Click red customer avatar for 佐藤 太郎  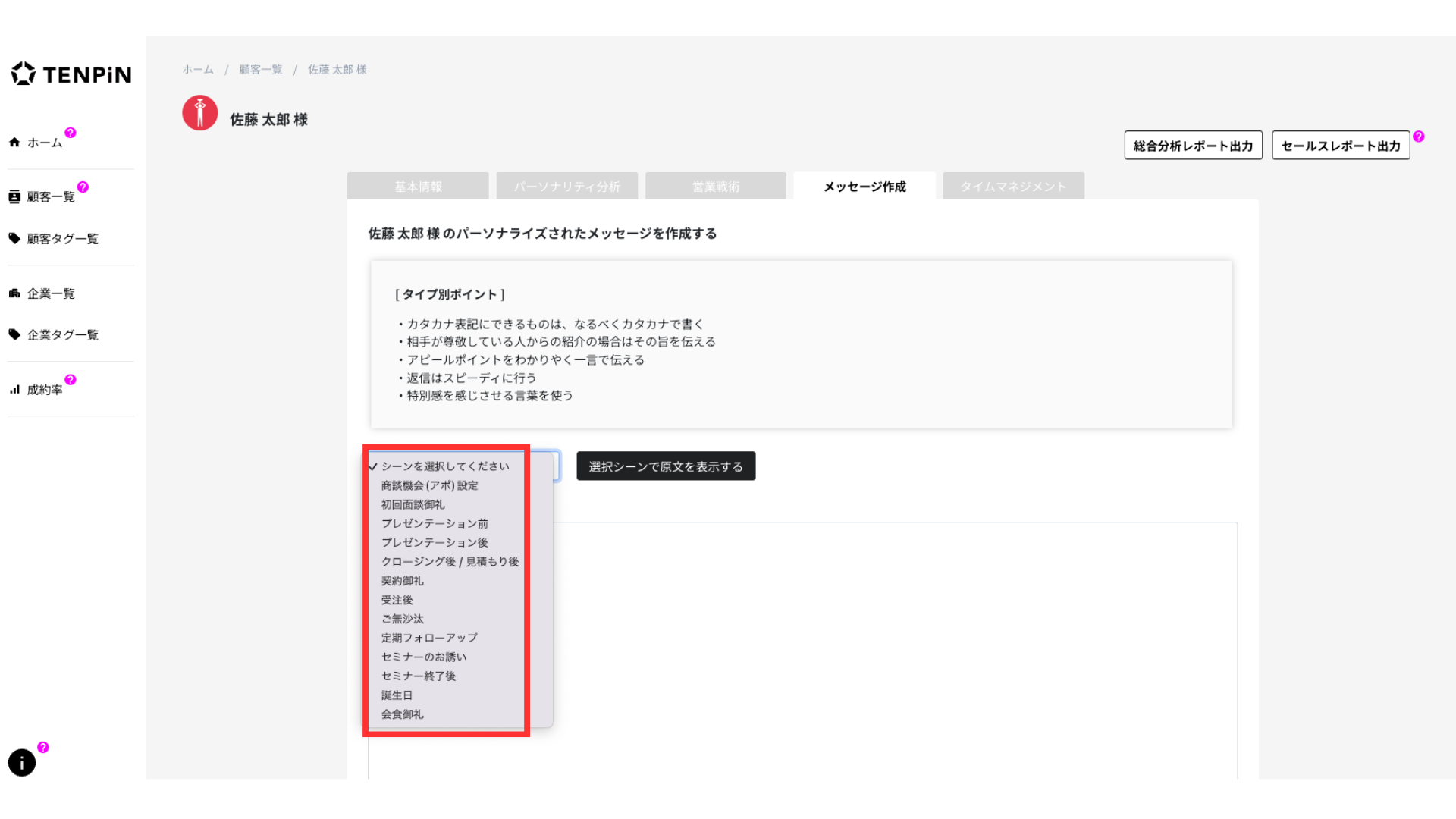pyautogui.click(x=200, y=113)
